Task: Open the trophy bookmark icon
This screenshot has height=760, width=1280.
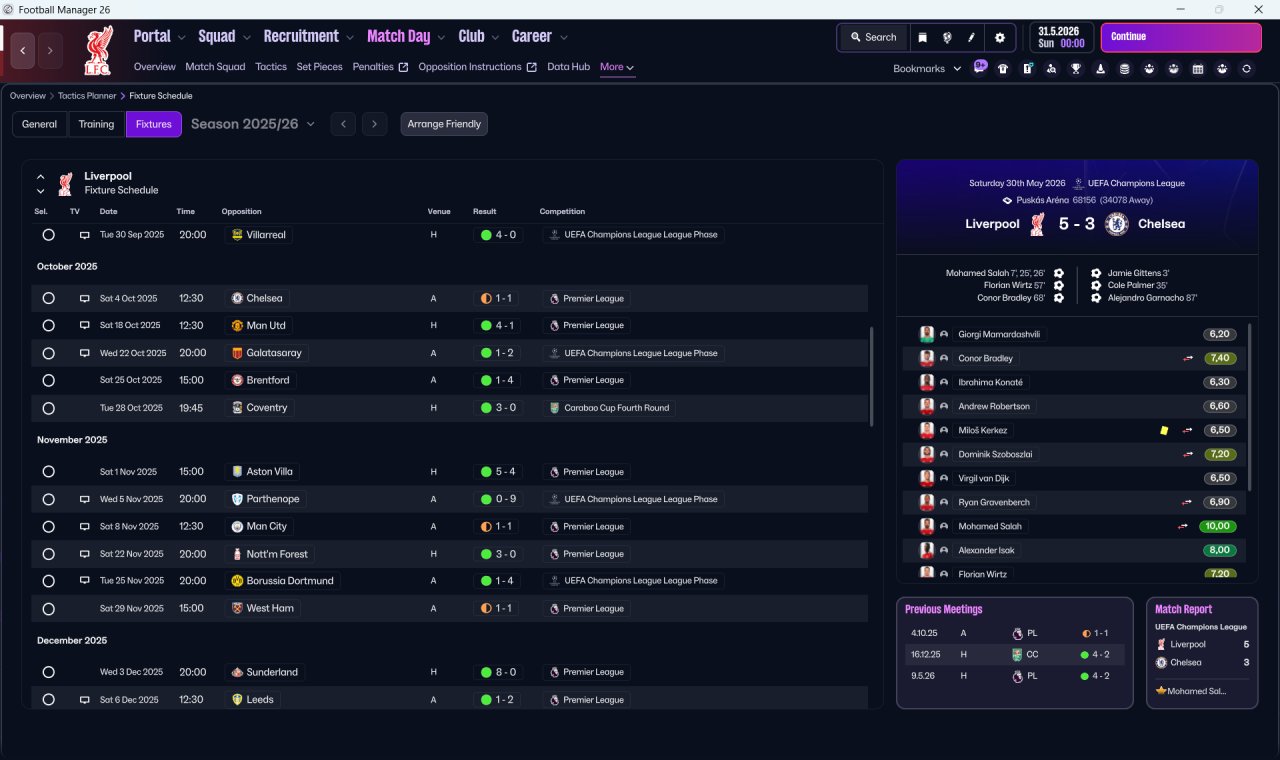Action: pyautogui.click(x=1076, y=69)
